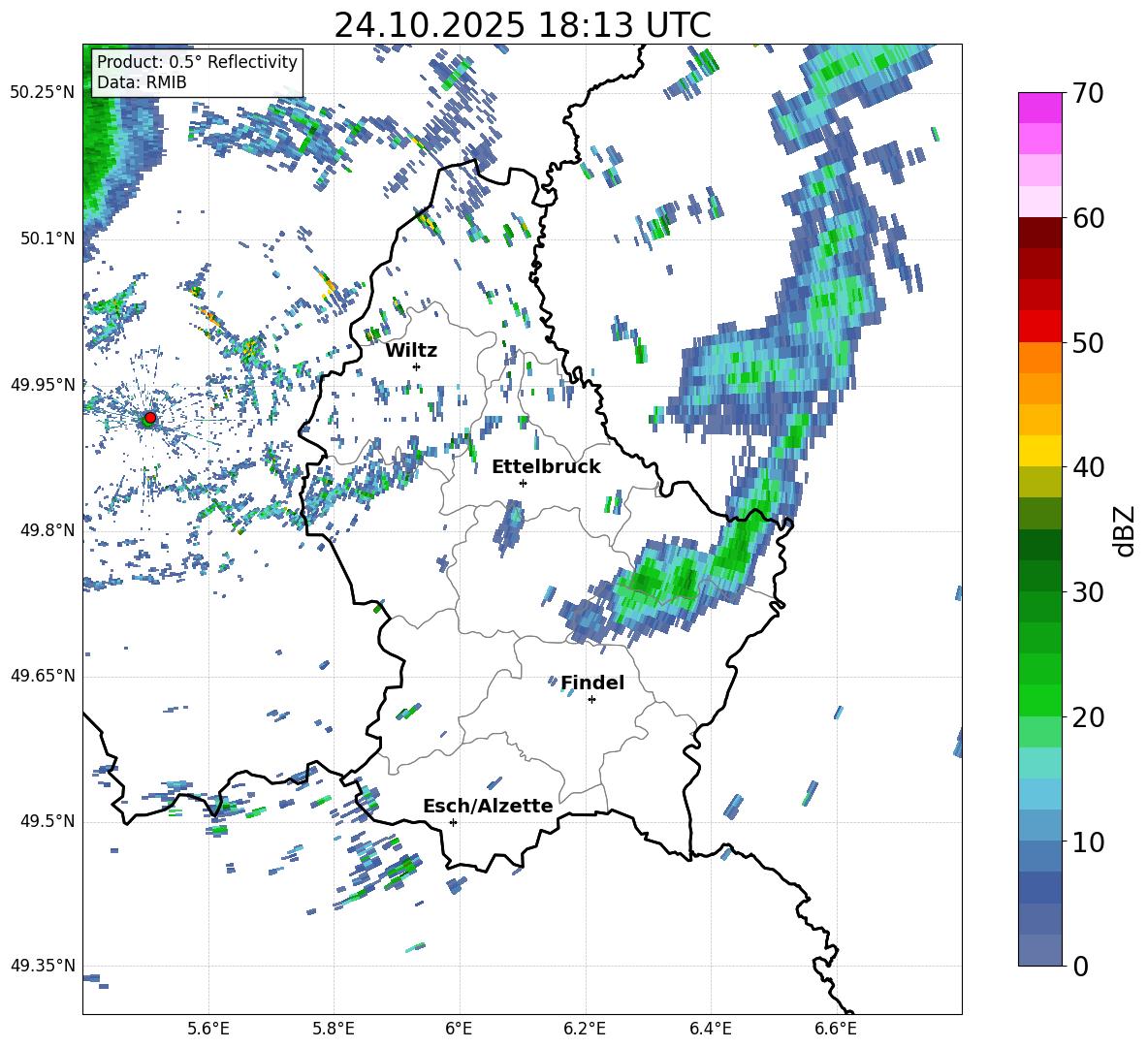Viewport: 1148px width, 1048px height.
Task: Click the 49.5°N latitude label
Action: (48, 821)
